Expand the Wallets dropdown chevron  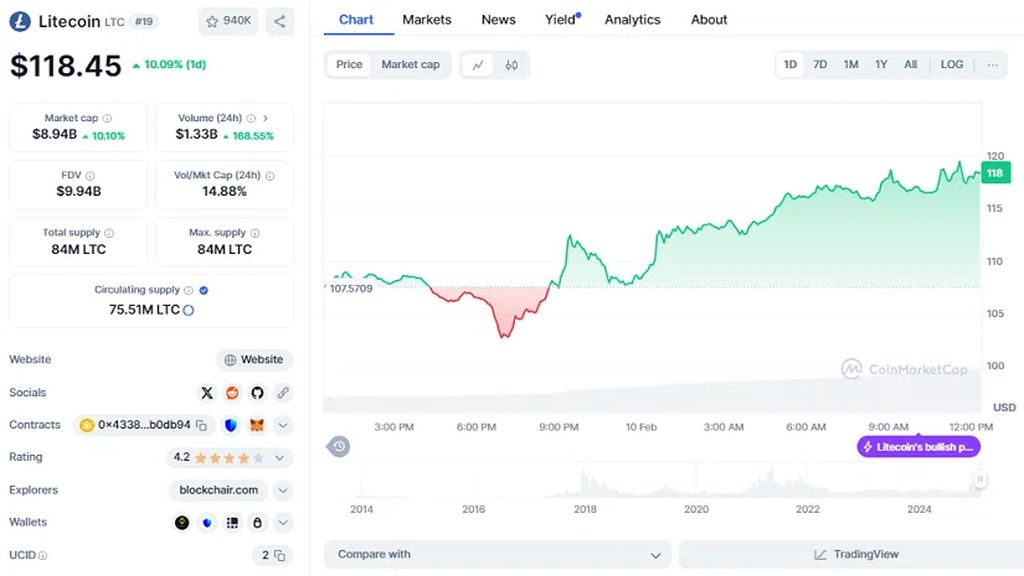pyautogui.click(x=283, y=522)
